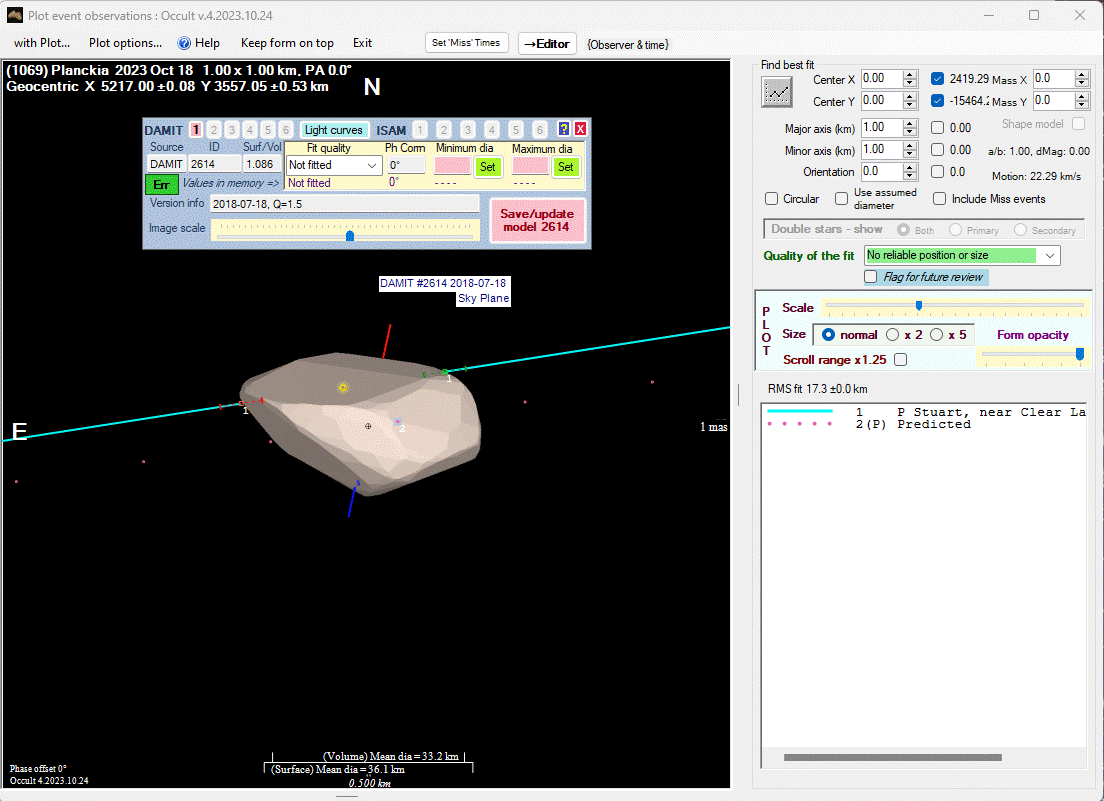Click the Find best fit chart icon

777,92
